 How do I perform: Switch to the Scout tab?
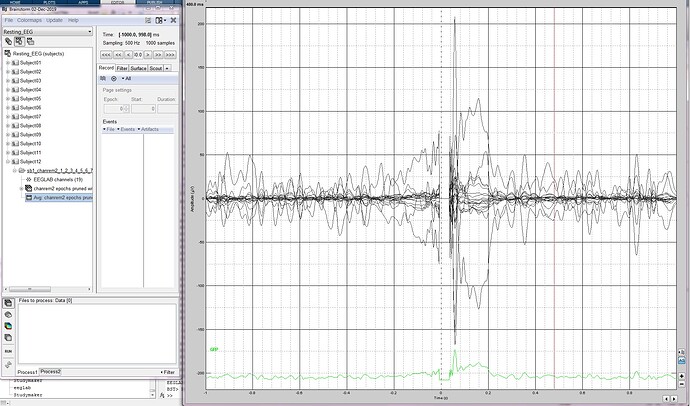point(156,68)
